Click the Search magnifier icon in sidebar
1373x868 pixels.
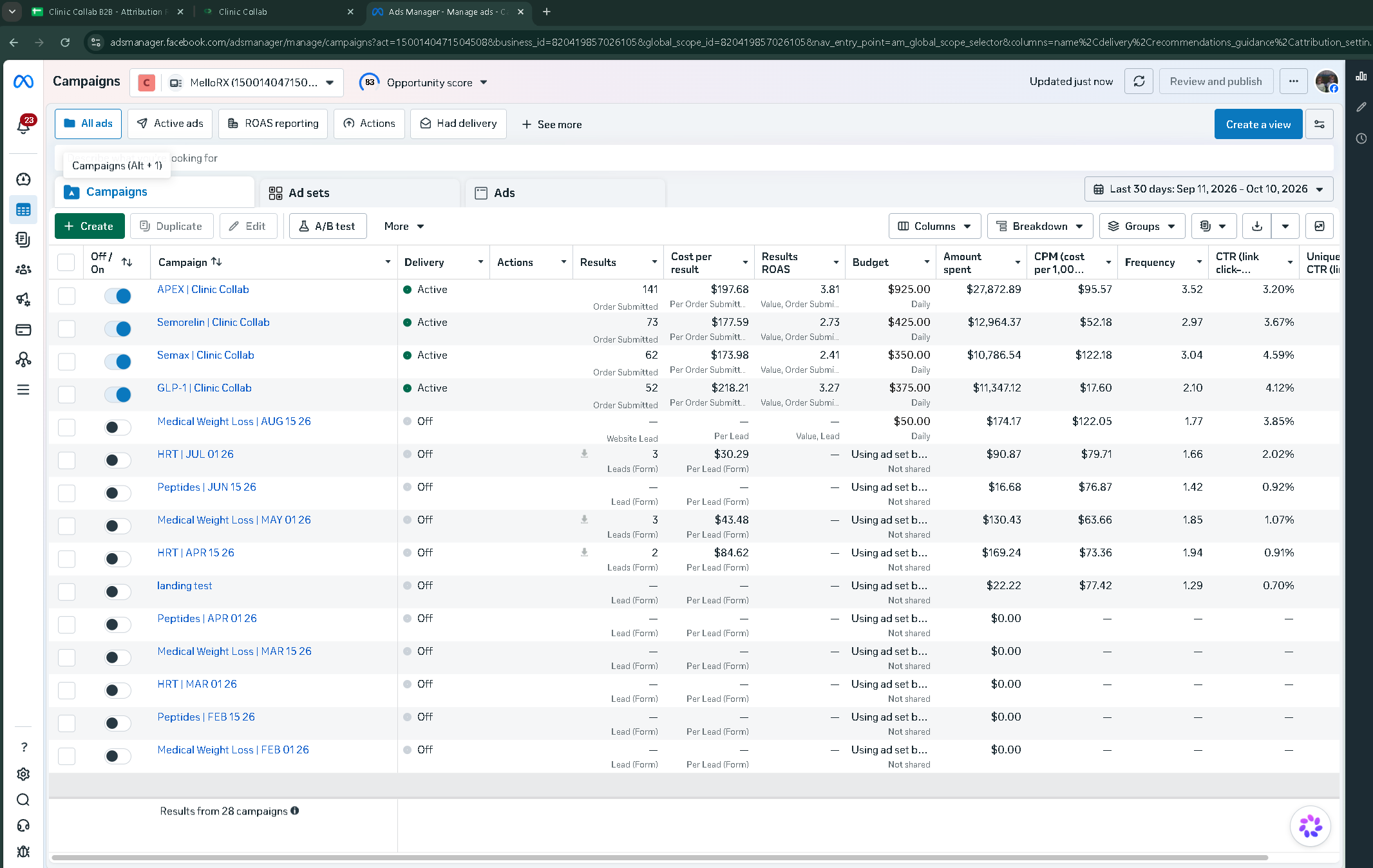pyautogui.click(x=23, y=800)
